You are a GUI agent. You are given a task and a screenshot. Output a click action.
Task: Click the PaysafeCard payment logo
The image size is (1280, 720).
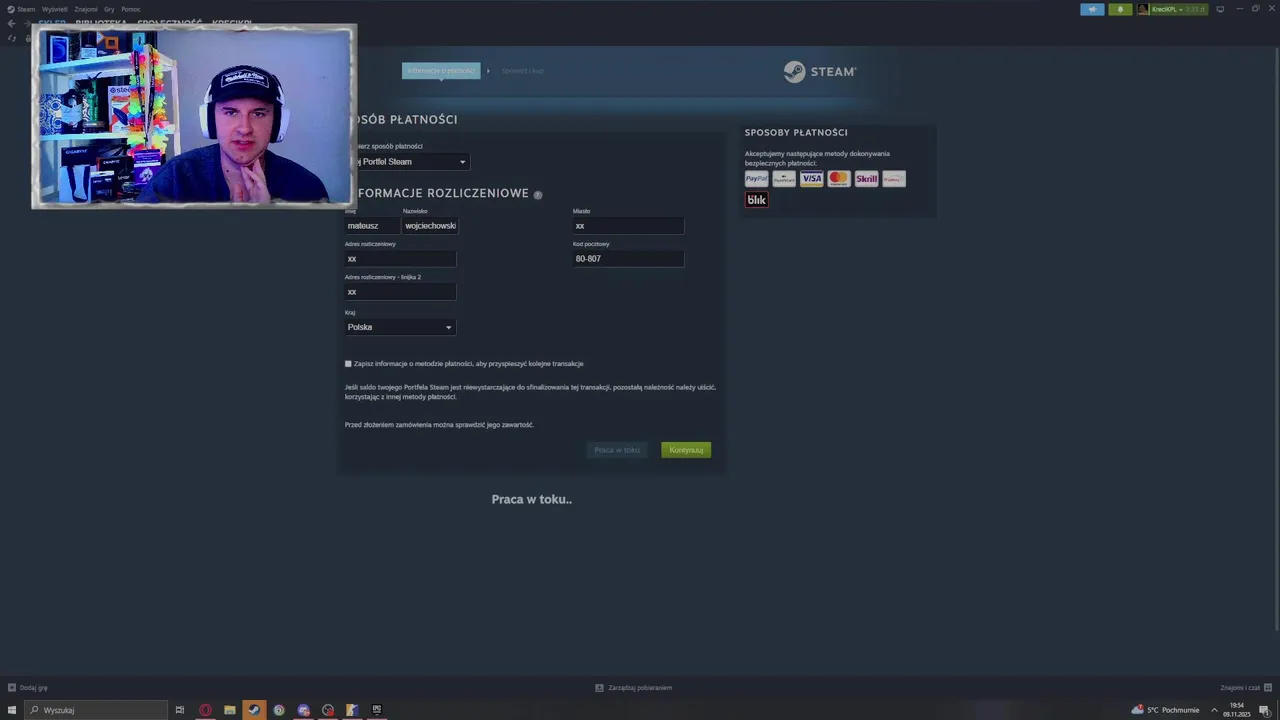[x=784, y=179]
